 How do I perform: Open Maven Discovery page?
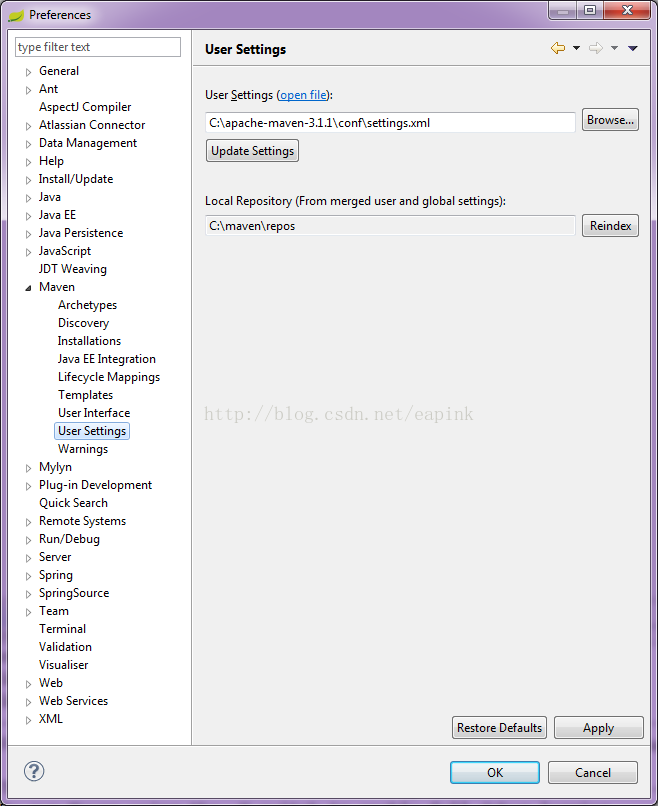[x=83, y=323]
